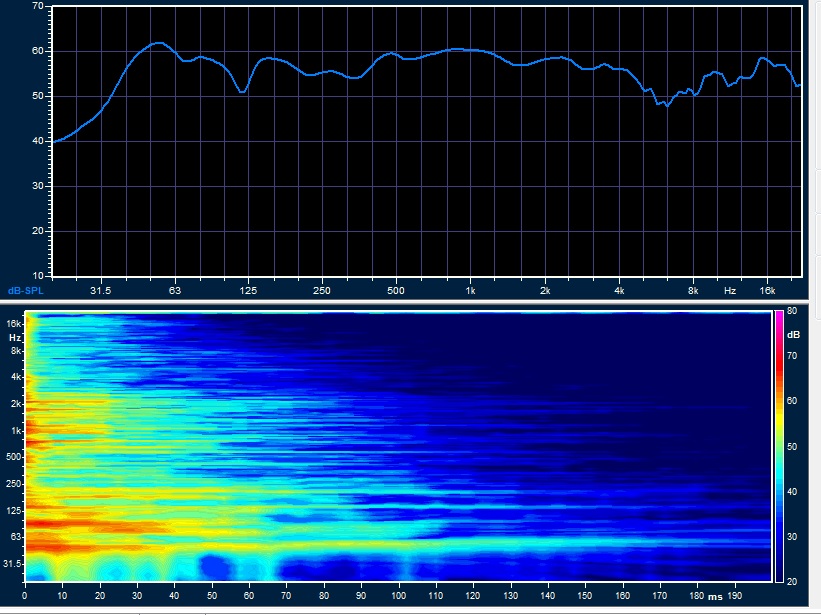Click the 50 value on the color scale

[792, 446]
